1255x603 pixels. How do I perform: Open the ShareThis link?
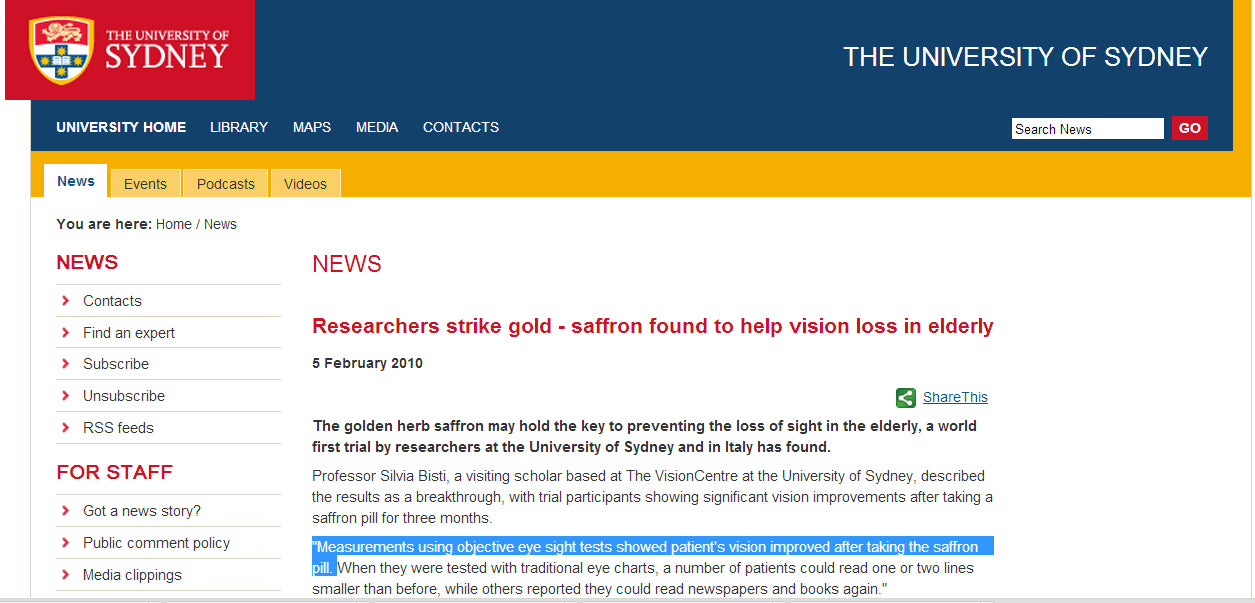tap(954, 397)
